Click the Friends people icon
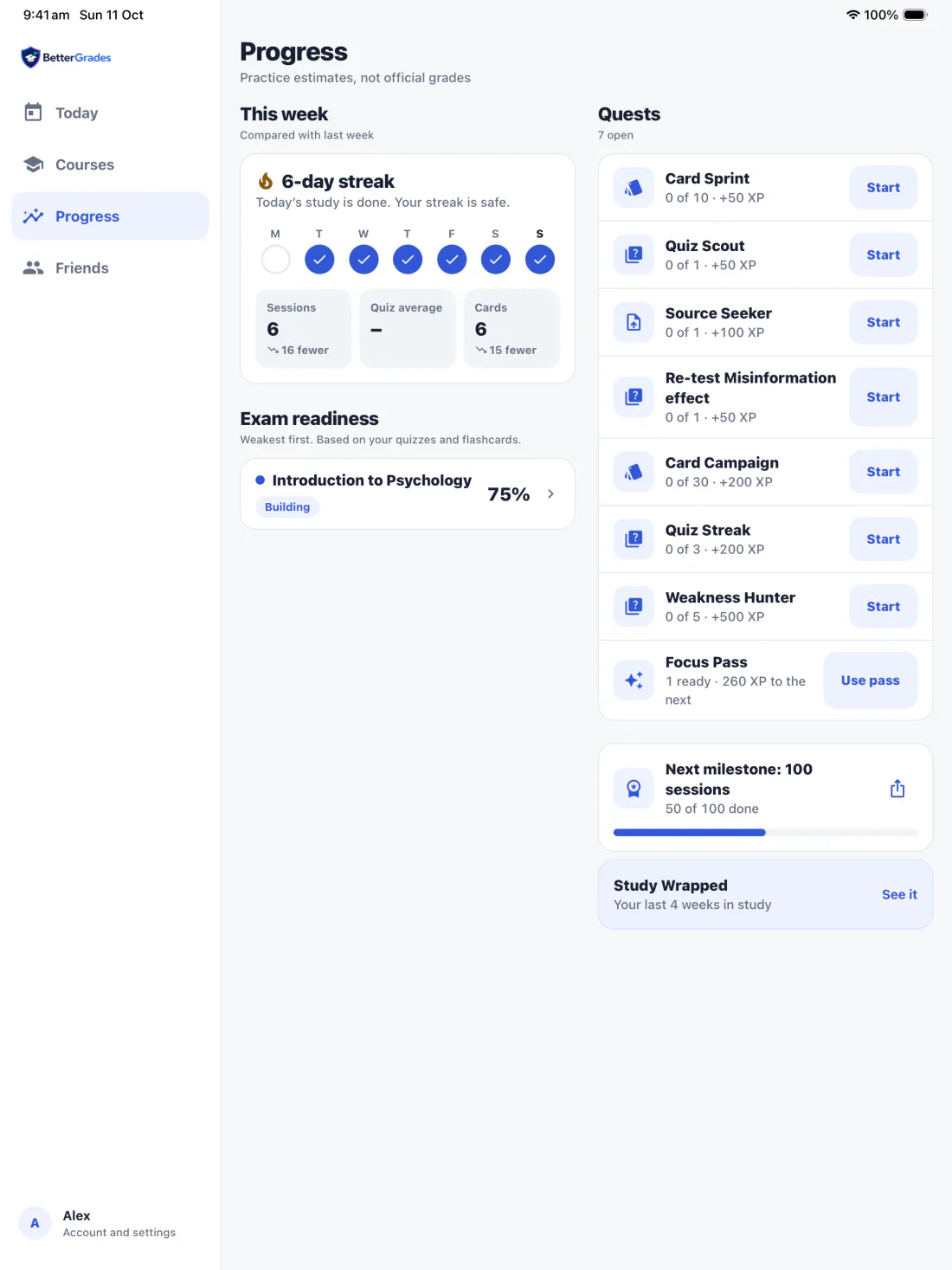 click(33, 268)
